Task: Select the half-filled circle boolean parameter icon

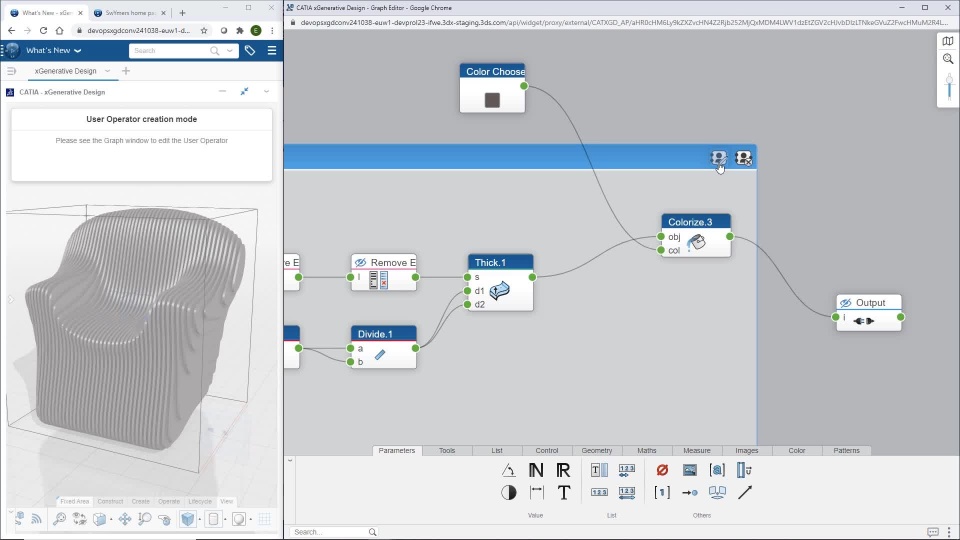Action: 508,492
